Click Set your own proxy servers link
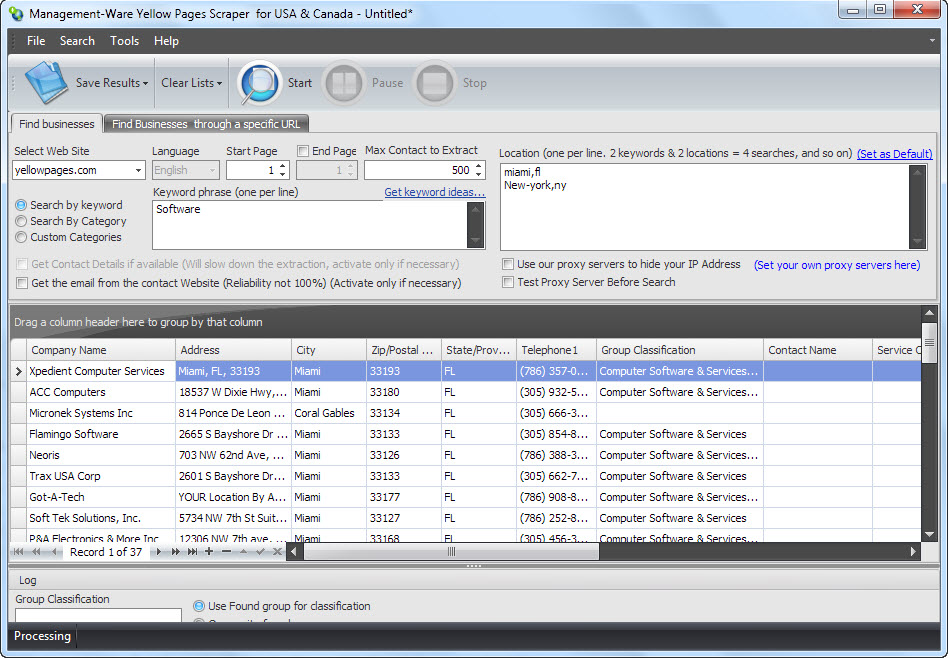This screenshot has width=948, height=658. point(836,265)
